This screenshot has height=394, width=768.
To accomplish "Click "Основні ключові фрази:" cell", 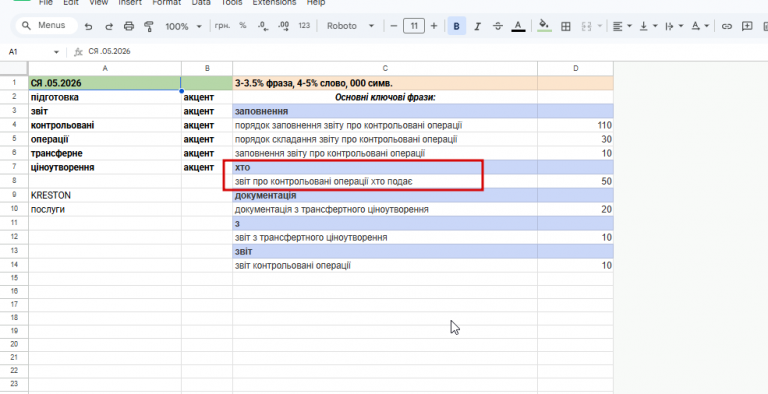I will point(385,97).
